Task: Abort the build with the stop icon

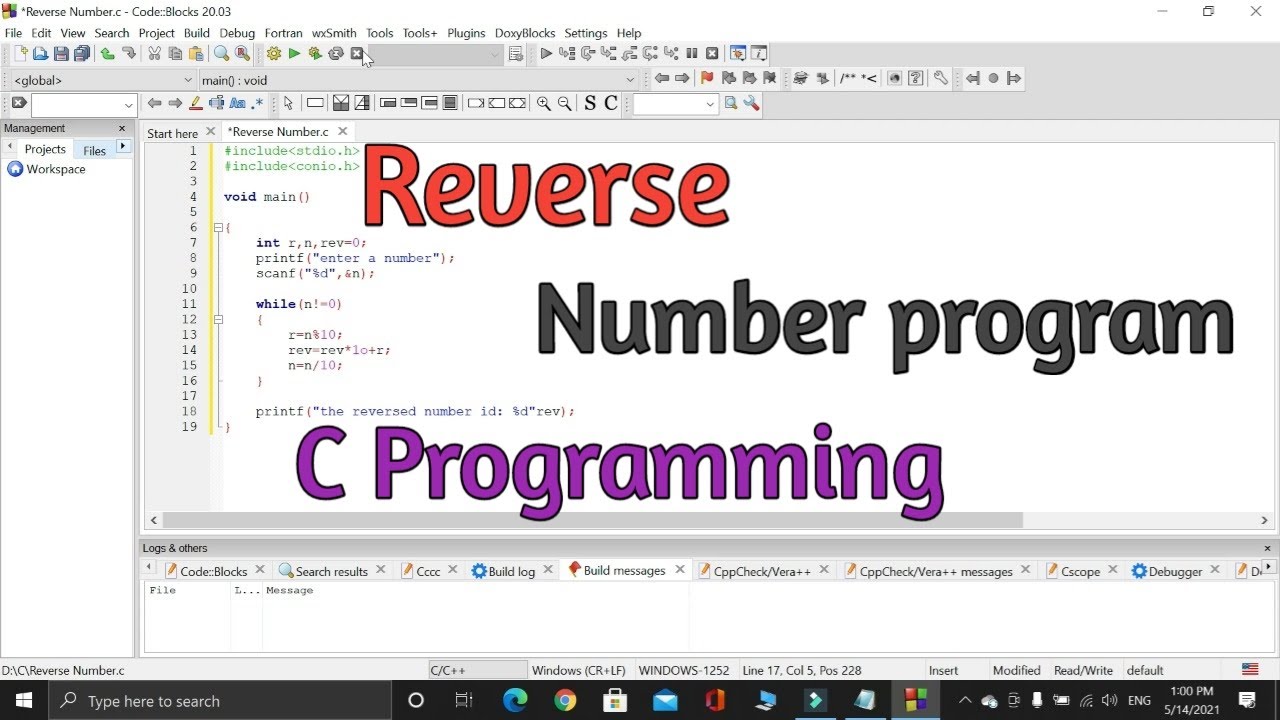Action: coord(356,54)
